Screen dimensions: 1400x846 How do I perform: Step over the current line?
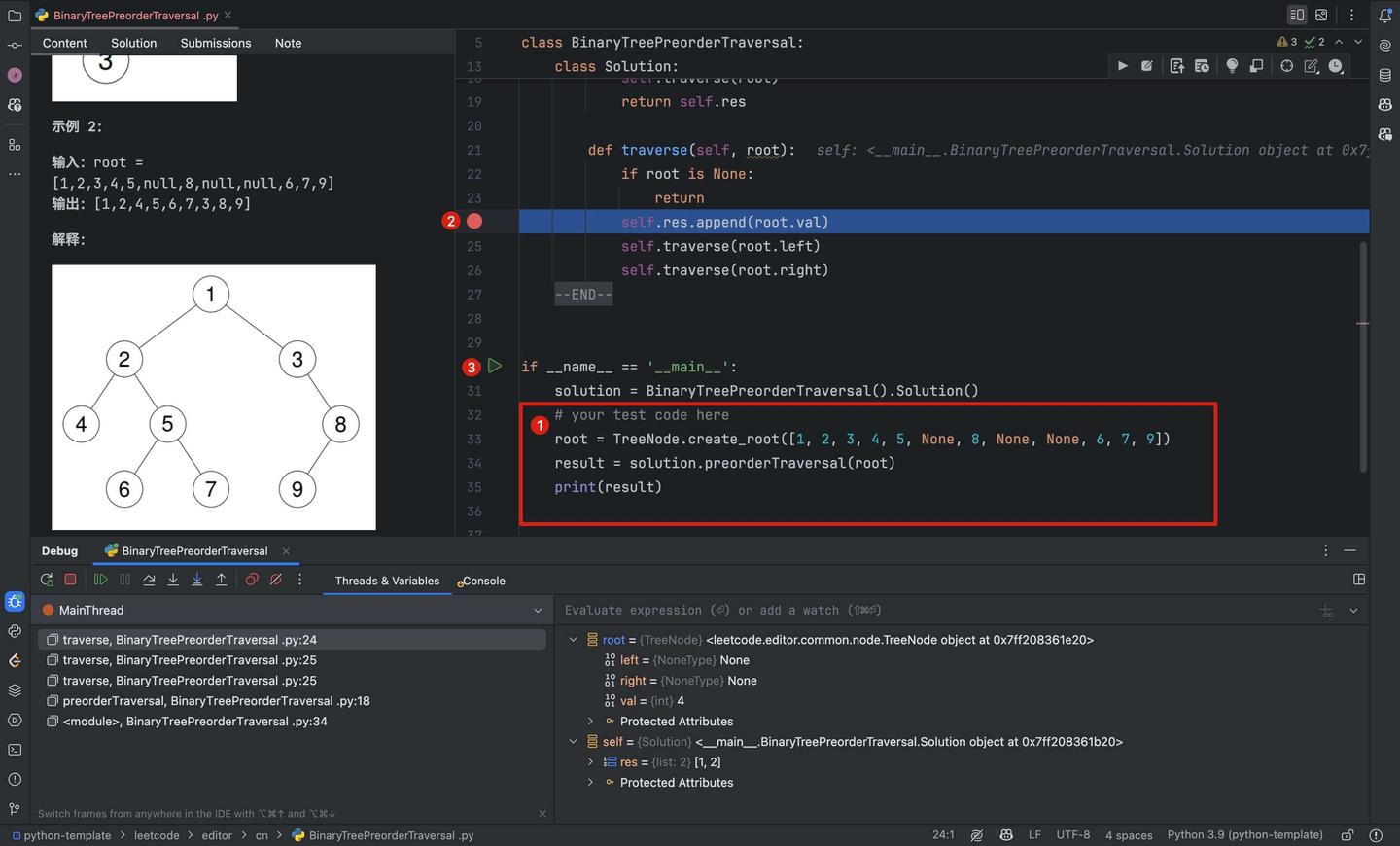click(148, 579)
